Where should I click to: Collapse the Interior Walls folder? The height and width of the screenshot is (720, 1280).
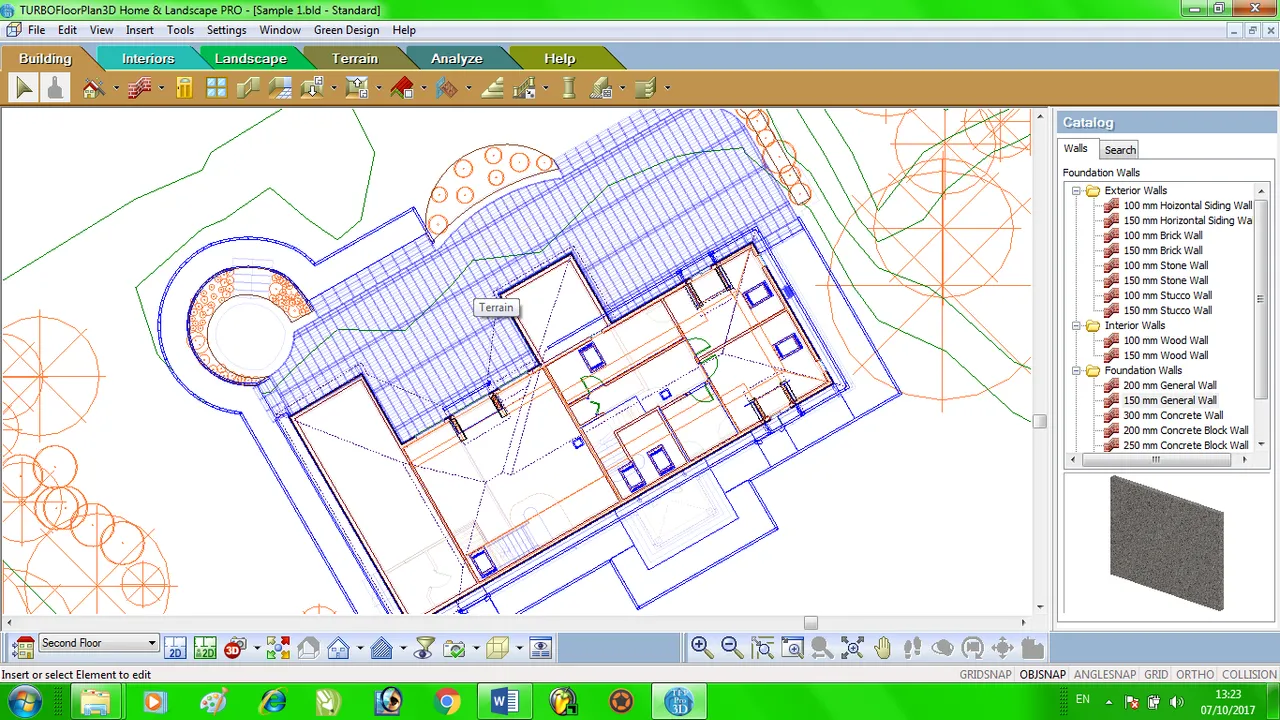tap(1077, 325)
